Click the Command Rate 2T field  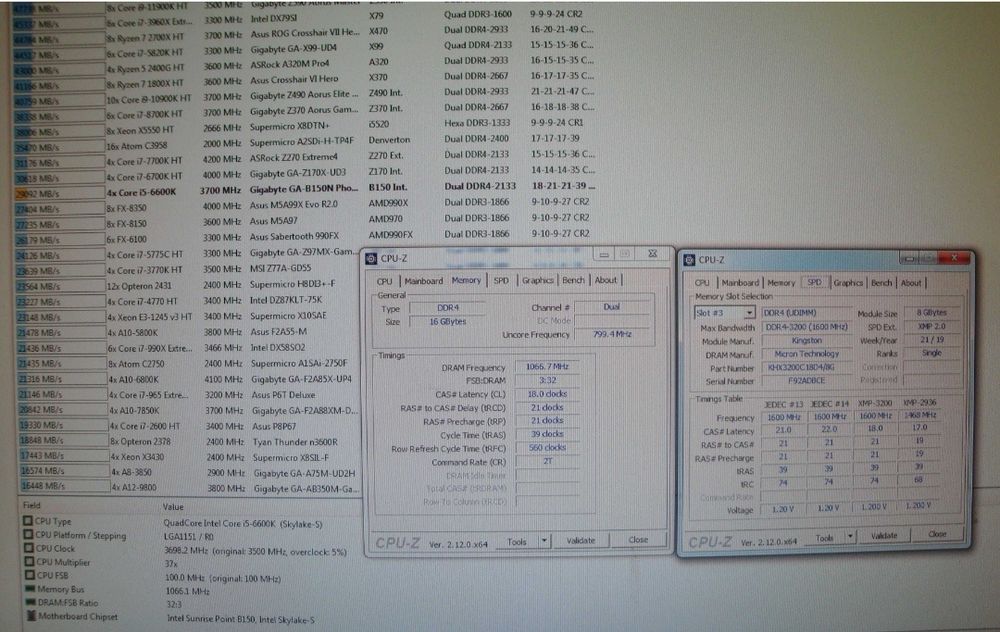click(547, 461)
